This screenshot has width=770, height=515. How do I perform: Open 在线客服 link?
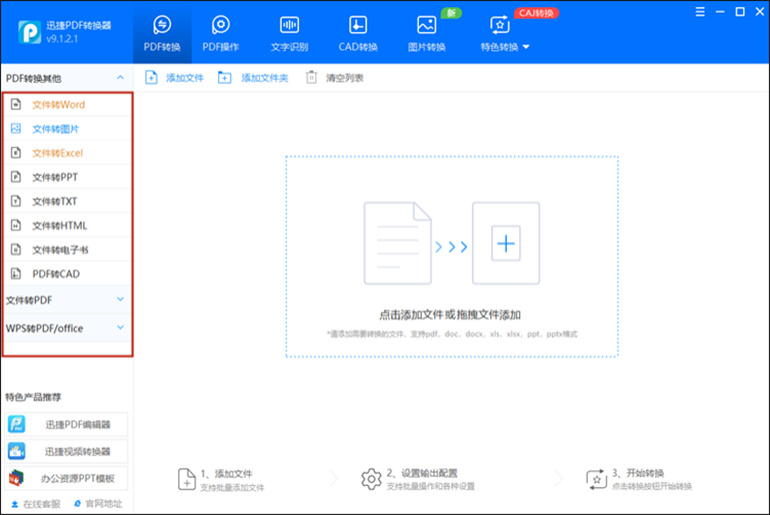[36, 504]
